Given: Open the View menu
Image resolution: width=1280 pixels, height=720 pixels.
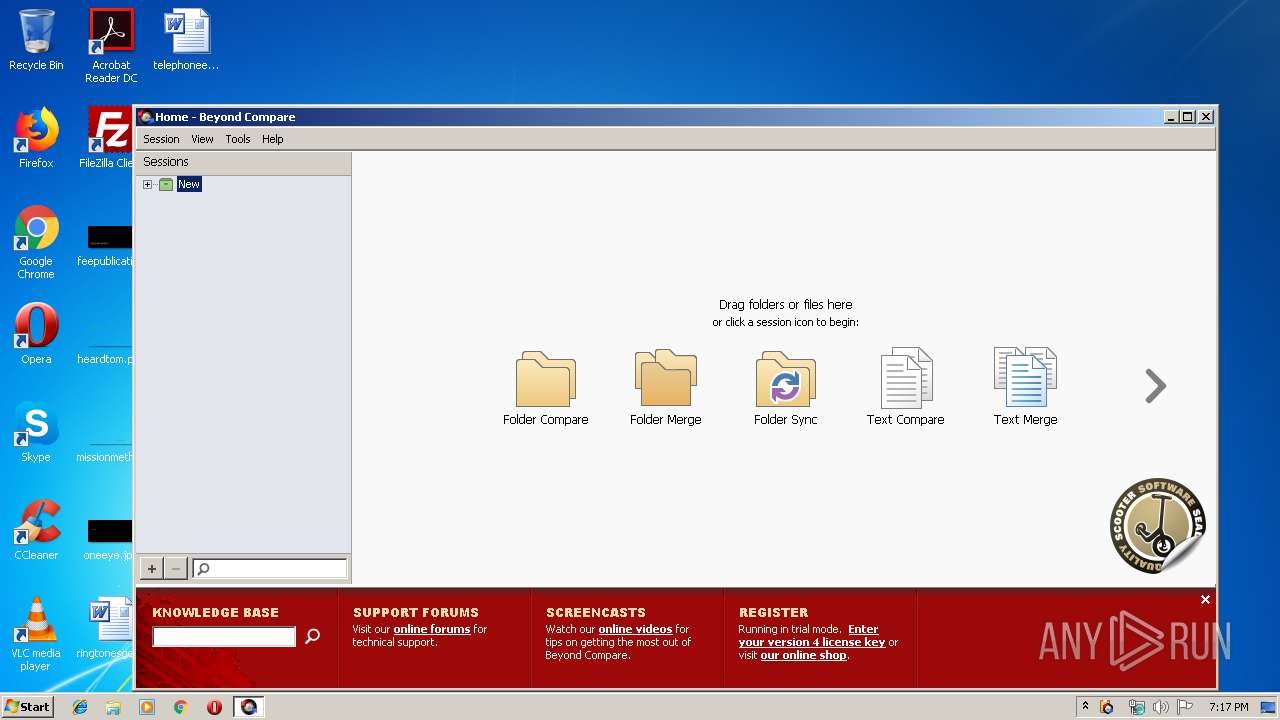Looking at the screenshot, I should tap(202, 139).
